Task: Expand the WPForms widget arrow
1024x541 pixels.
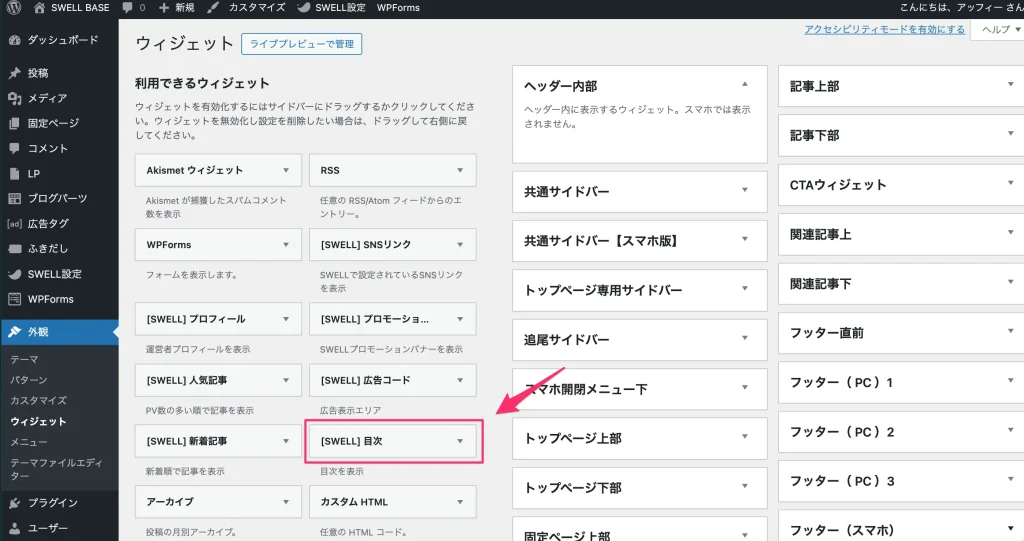Action: tap(286, 245)
